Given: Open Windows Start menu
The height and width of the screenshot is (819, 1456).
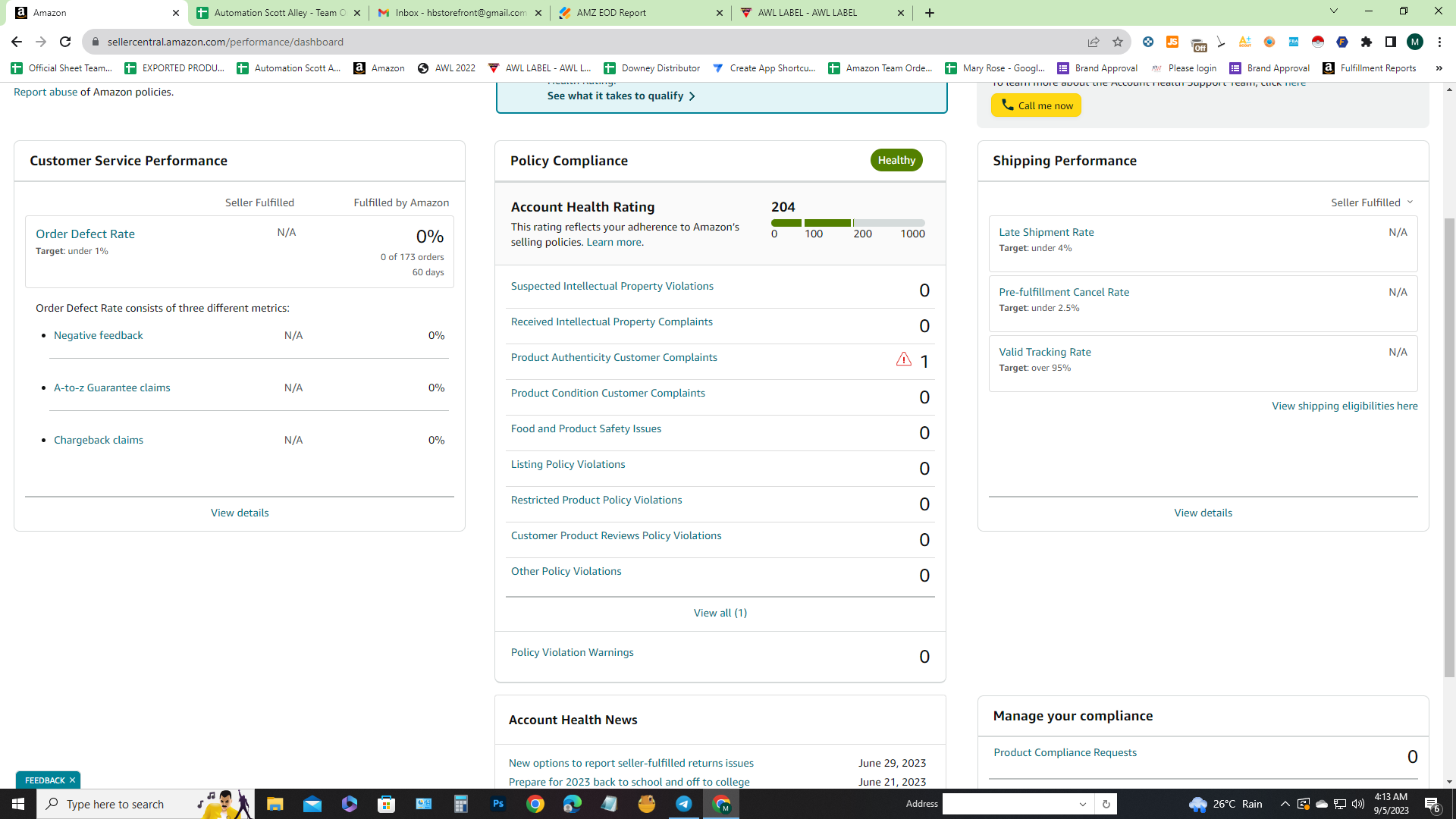Looking at the screenshot, I should (18, 804).
